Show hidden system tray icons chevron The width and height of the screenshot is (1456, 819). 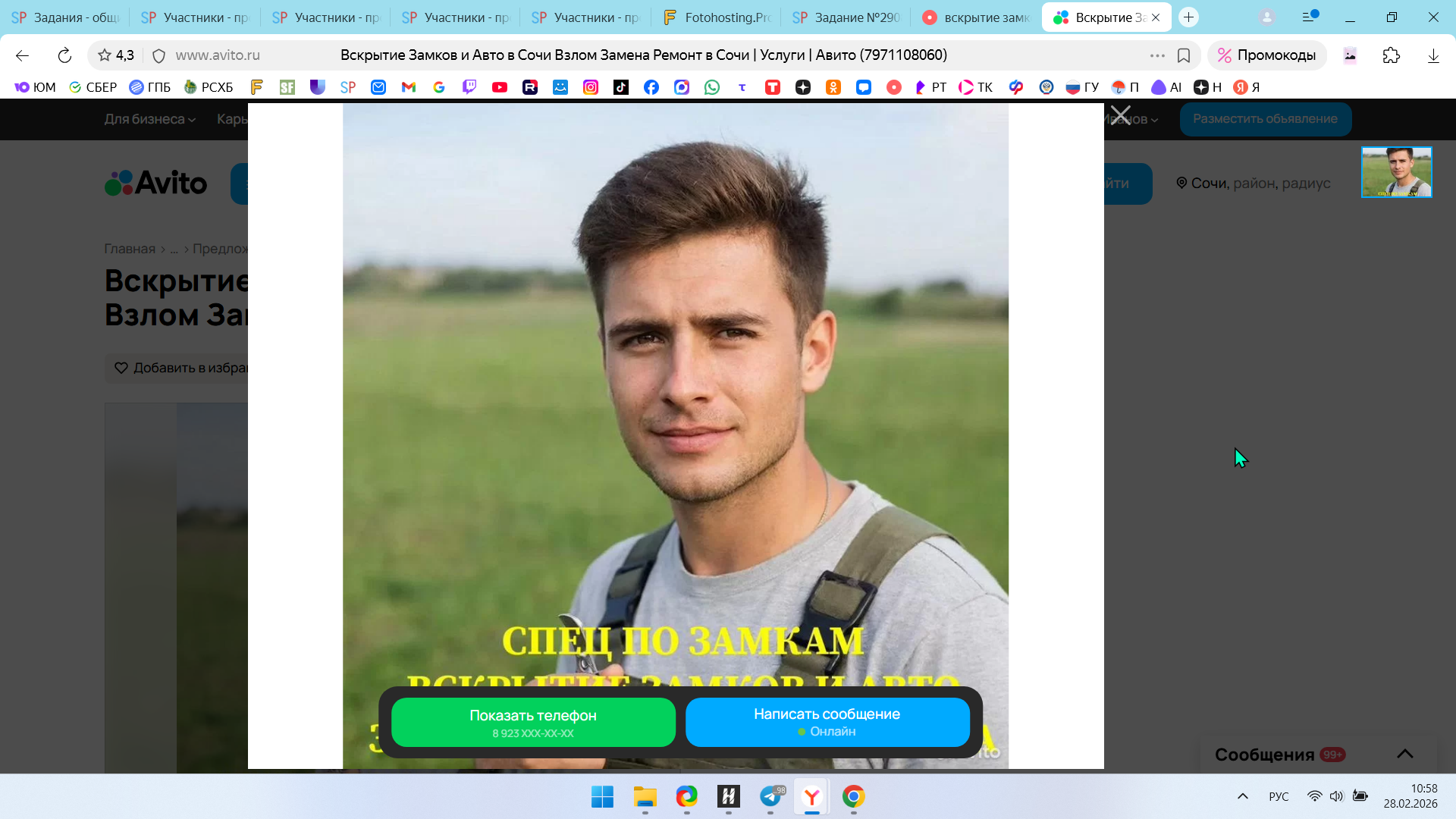[x=1242, y=796]
